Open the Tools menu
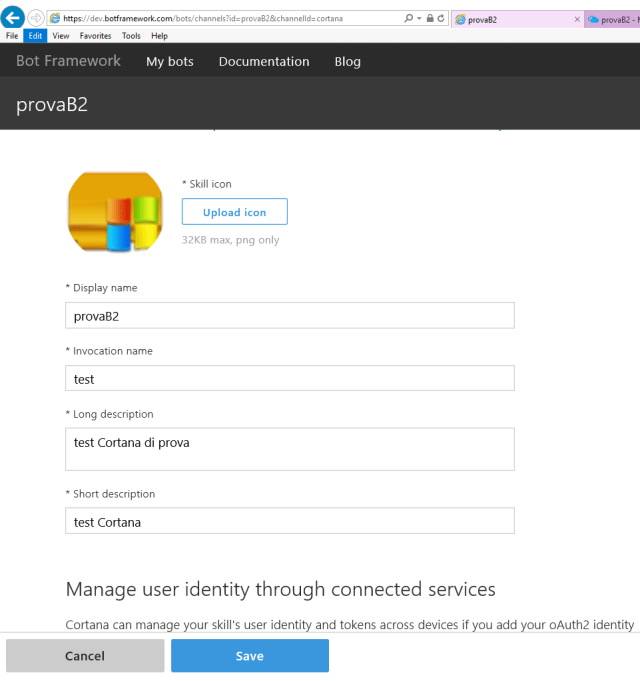This screenshot has height=681, width=640. pyautogui.click(x=131, y=36)
